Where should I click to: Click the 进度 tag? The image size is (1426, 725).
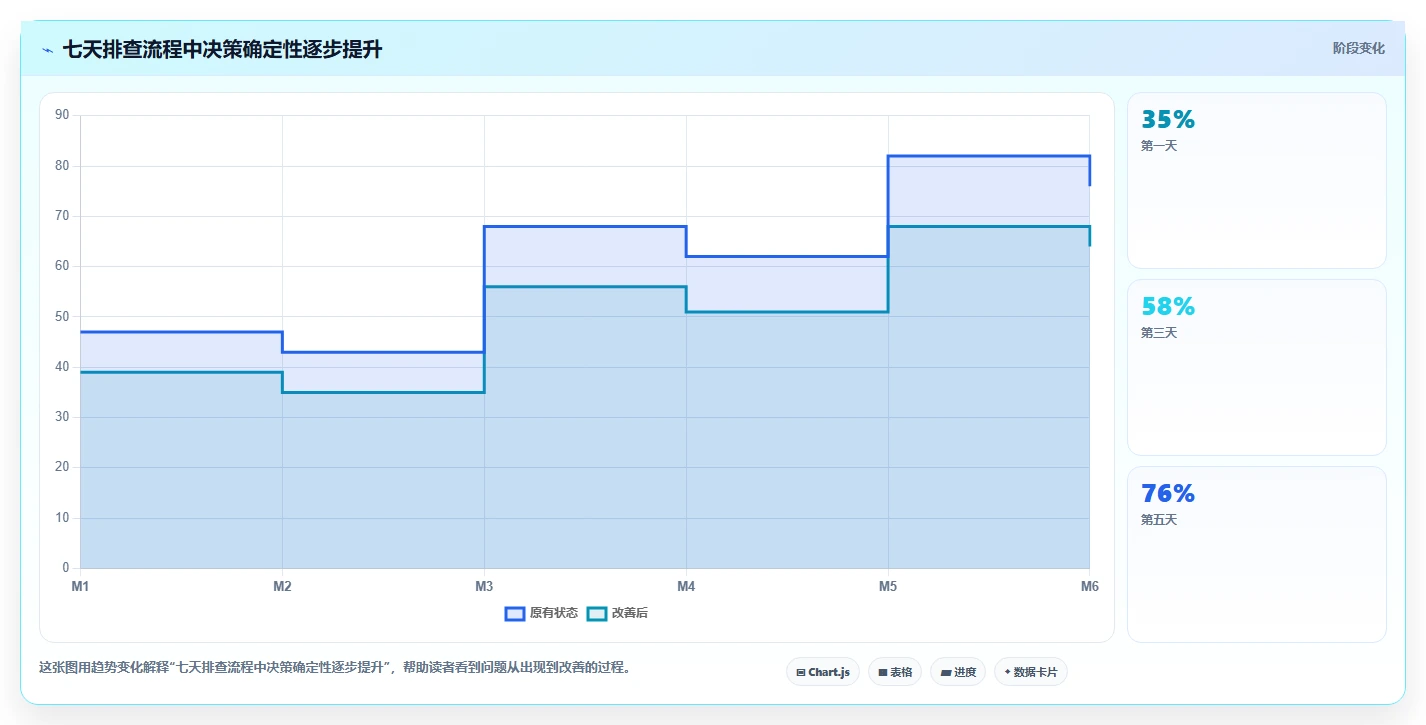click(958, 672)
